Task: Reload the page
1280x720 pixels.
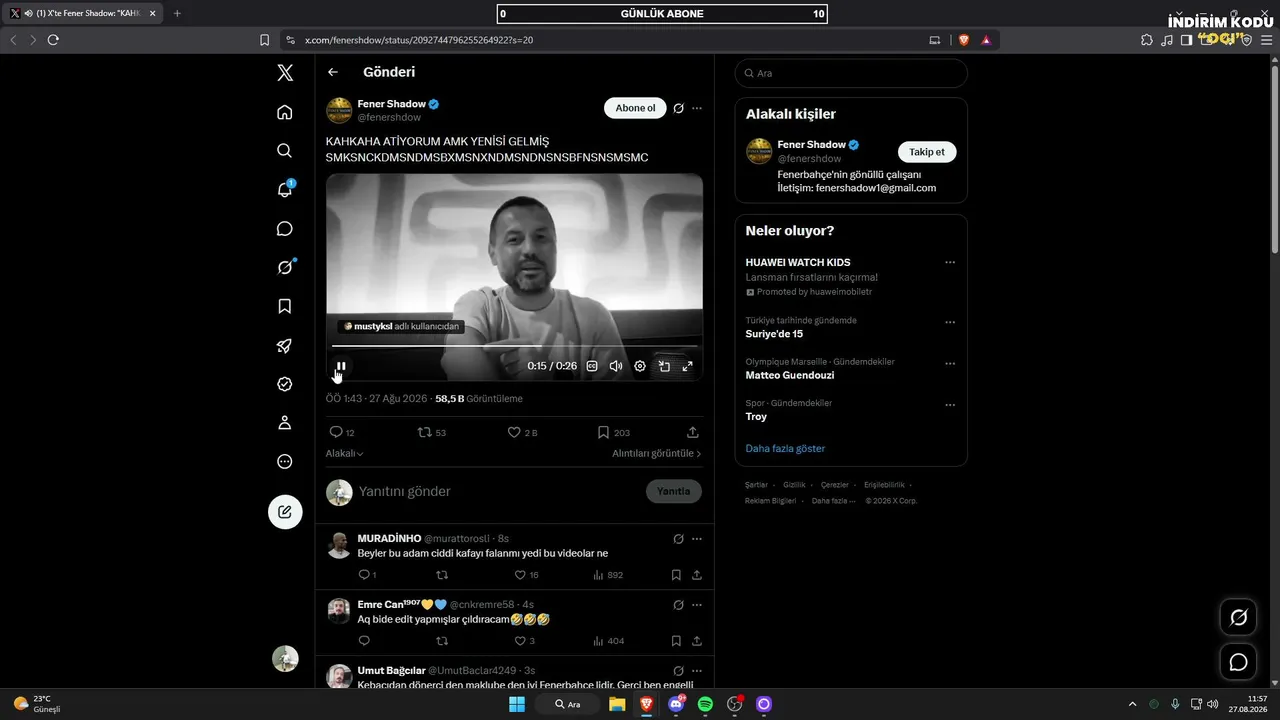Action: (53, 40)
